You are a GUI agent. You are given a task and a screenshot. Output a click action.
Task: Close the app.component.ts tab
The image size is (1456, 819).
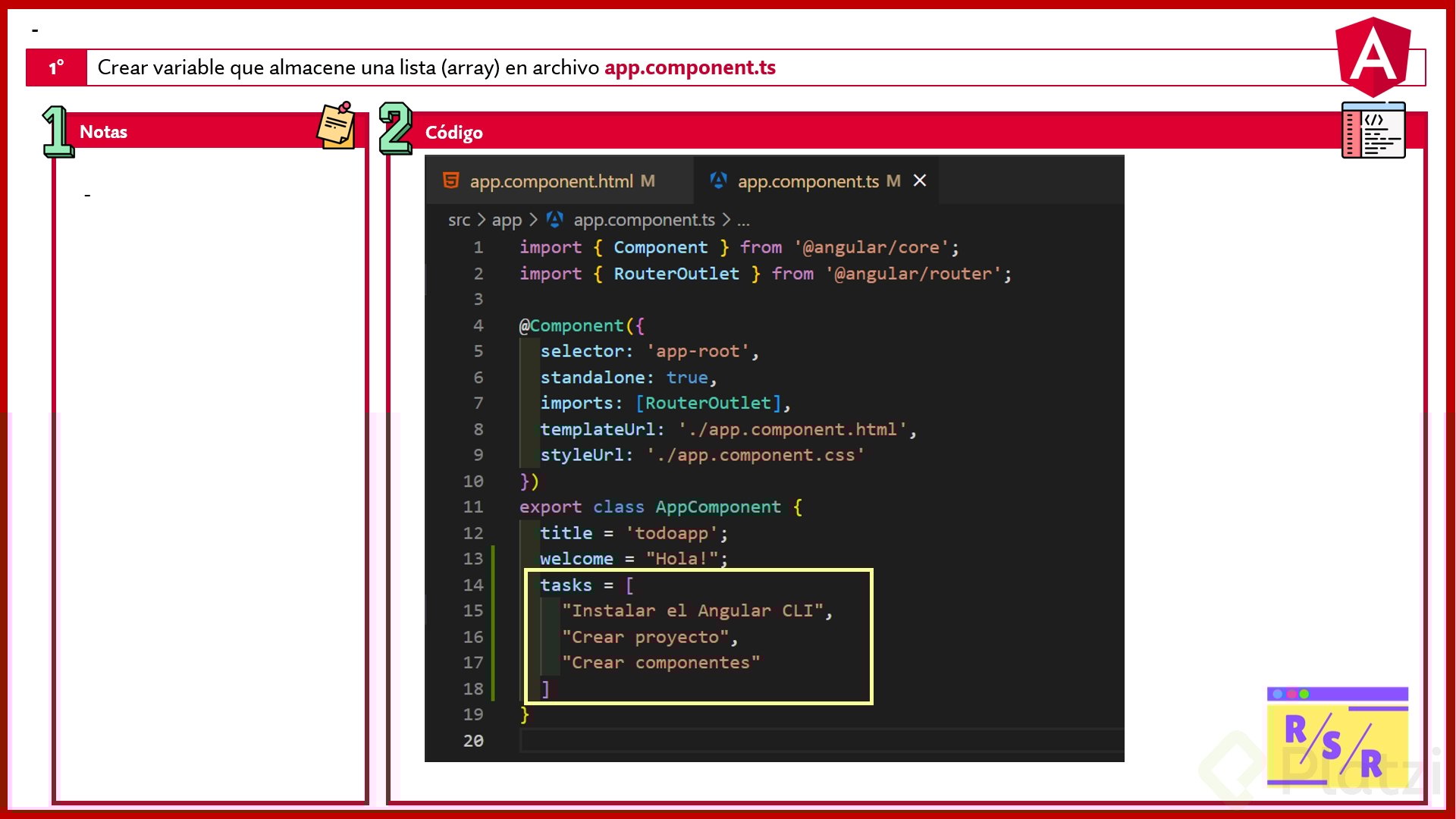[920, 180]
